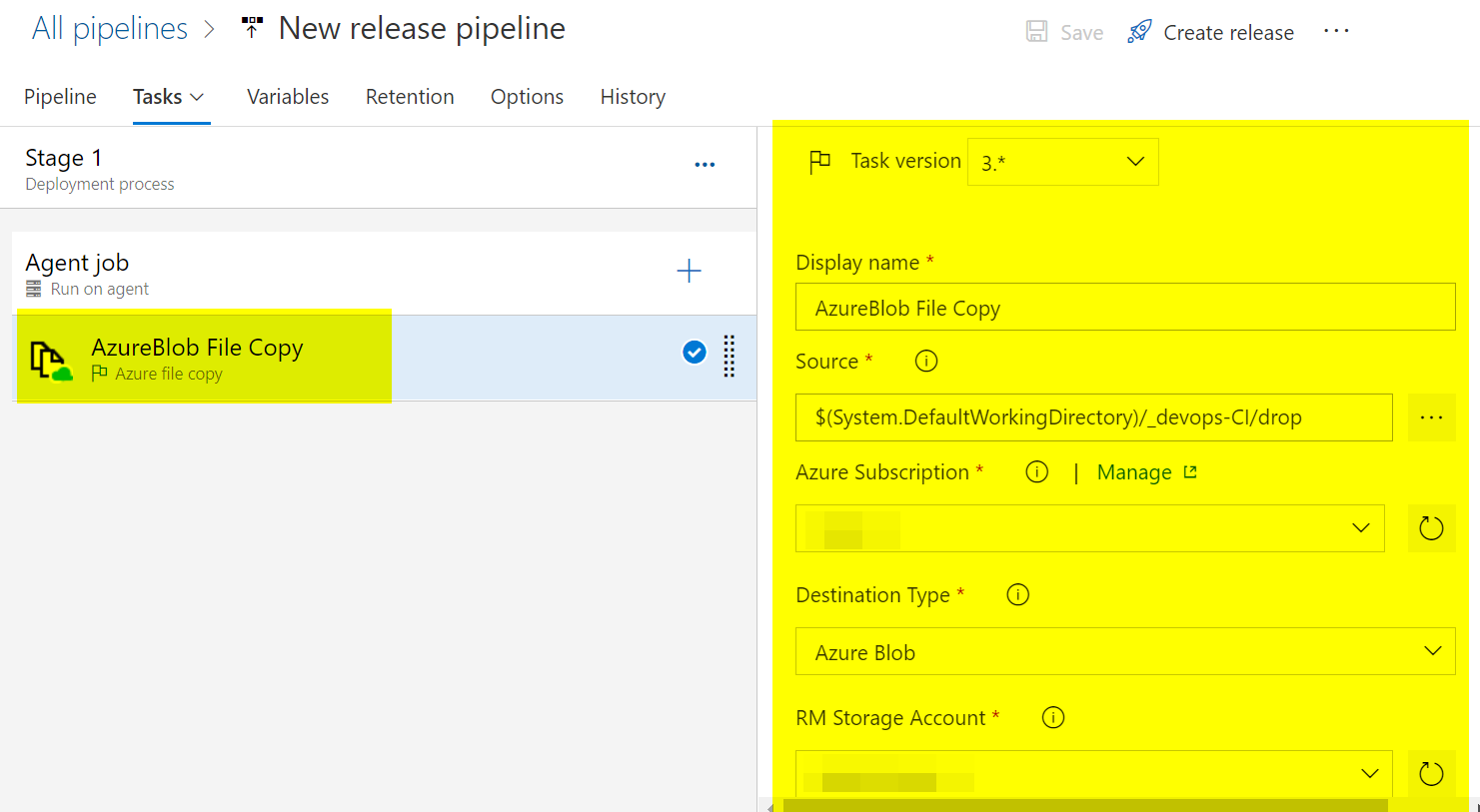The width and height of the screenshot is (1480, 812).
Task: Open the RM Storage Account dropdown
Action: point(1093,774)
